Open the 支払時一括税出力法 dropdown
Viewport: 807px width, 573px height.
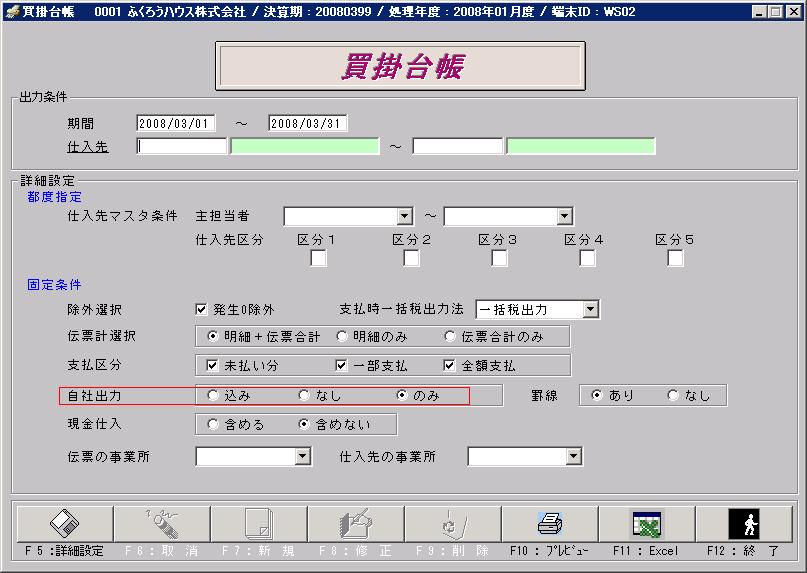click(590, 309)
